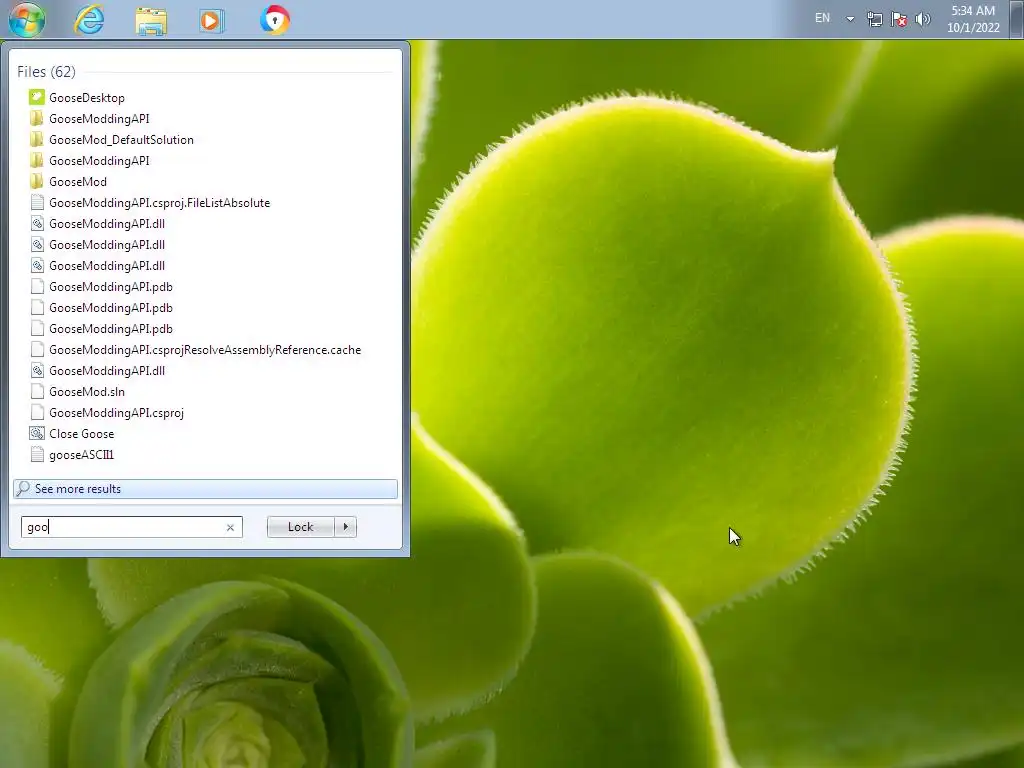Open GooseMod_DefaultSolution folder icon
This screenshot has height=768, width=1024.
[37, 139]
